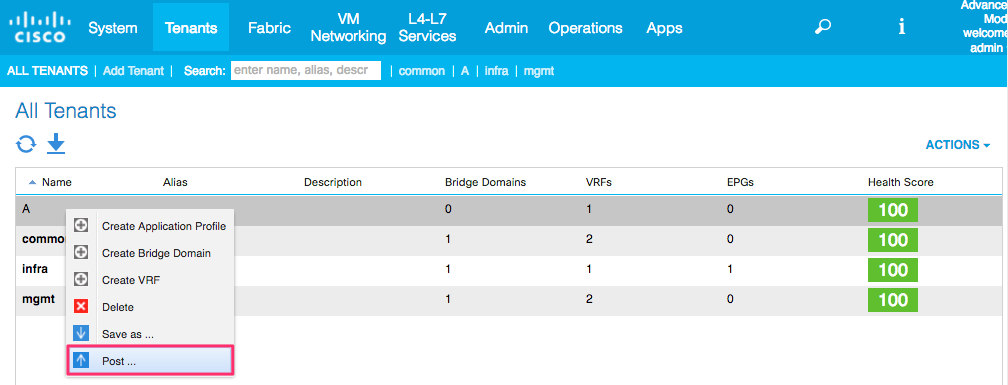Image resolution: width=1008 pixels, height=385 pixels.
Task: Open tenant A shortcut link
Action: pos(465,71)
